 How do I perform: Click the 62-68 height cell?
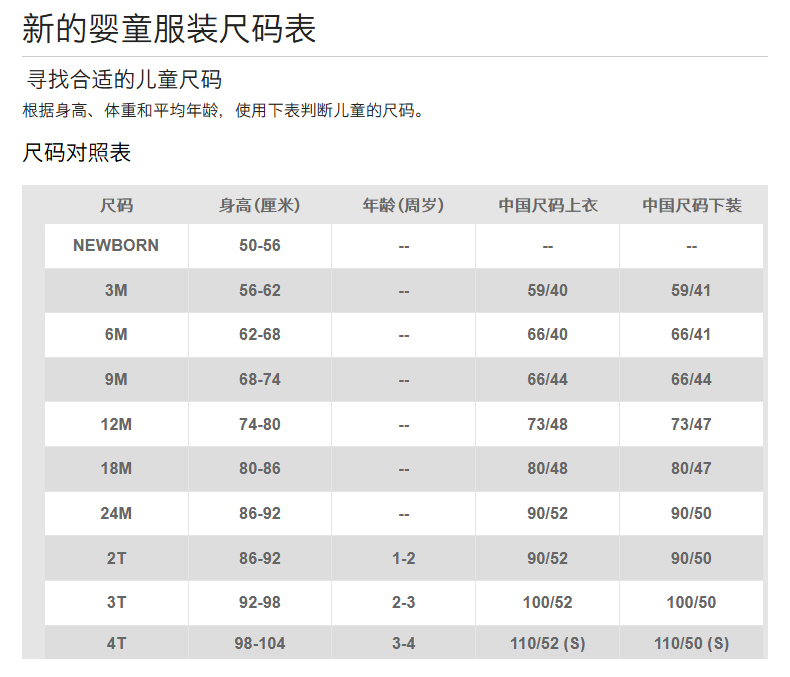pos(259,334)
